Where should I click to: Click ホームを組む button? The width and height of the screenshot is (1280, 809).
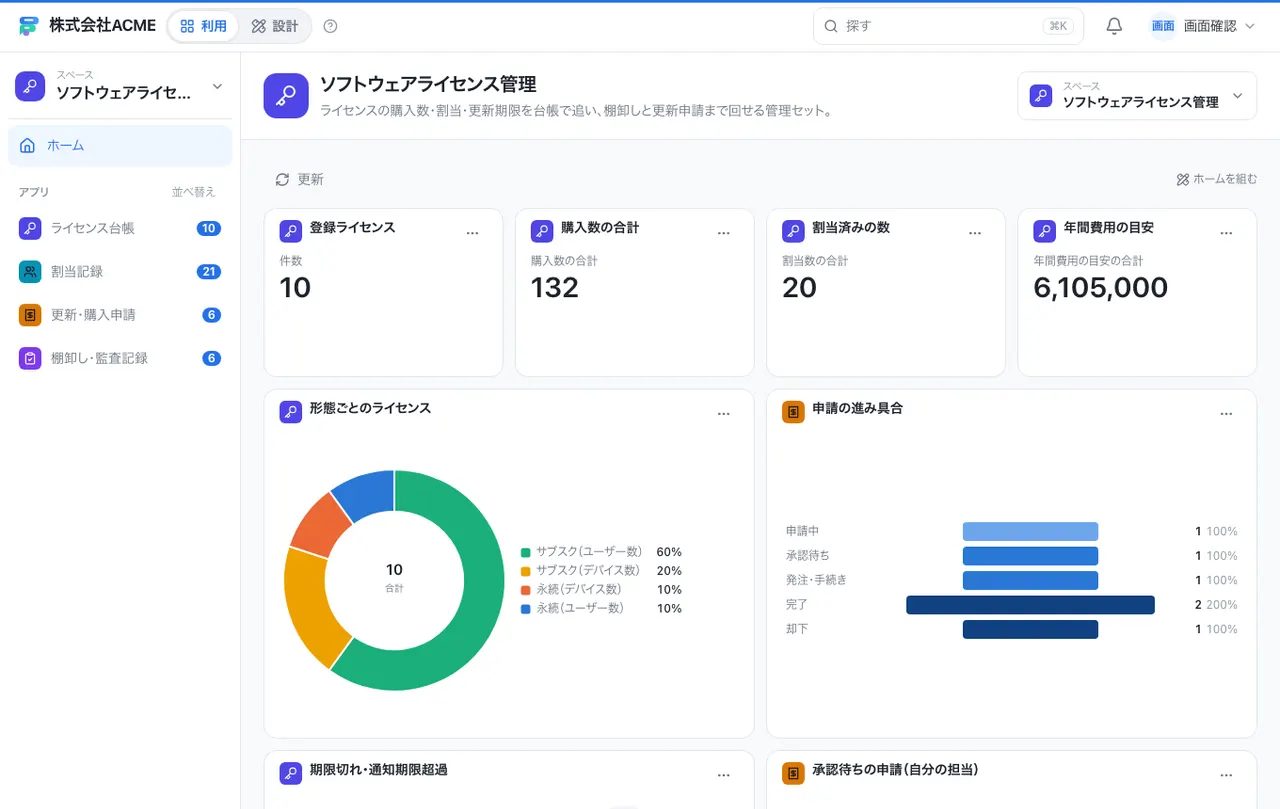(1216, 179)
